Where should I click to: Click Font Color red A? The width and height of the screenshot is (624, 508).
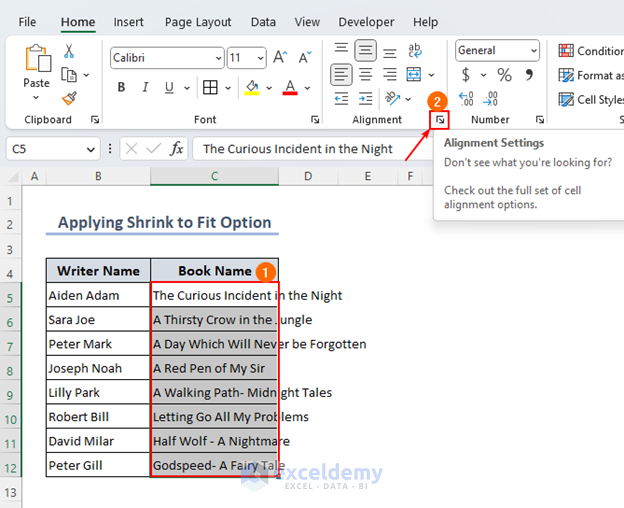pyautogui.click(x=290, y=87)
